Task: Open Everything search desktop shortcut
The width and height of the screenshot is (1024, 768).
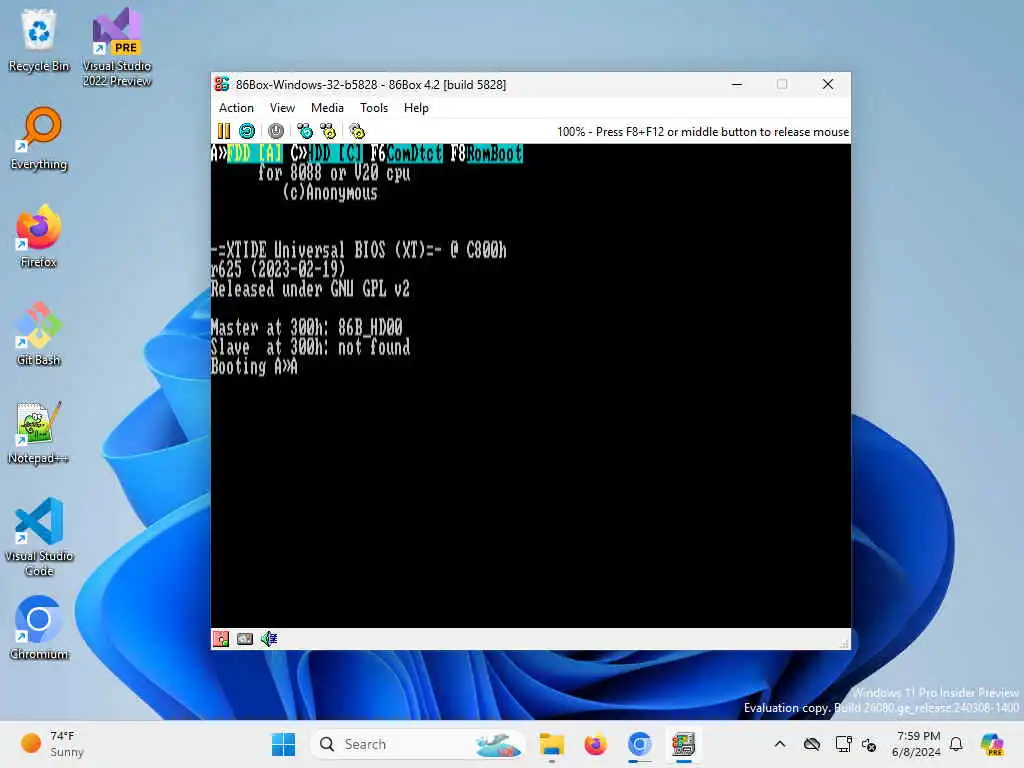Action: (39, 138)
